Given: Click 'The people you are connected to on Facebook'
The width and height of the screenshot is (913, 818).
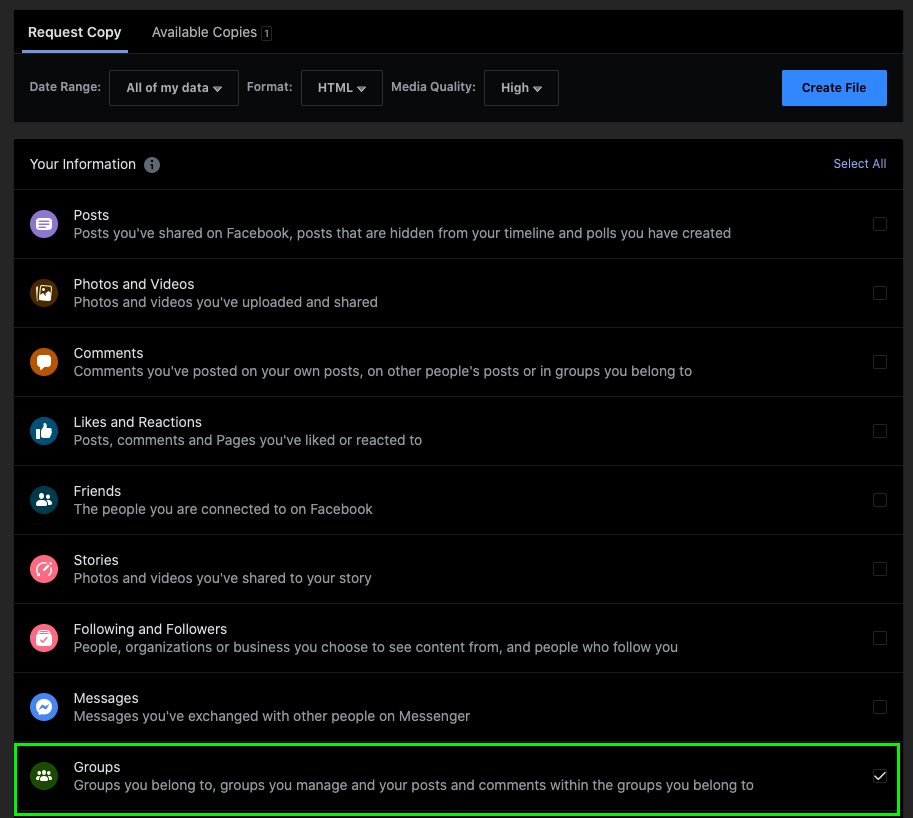Looking at the screenshot, I should [x=223, y=509].
